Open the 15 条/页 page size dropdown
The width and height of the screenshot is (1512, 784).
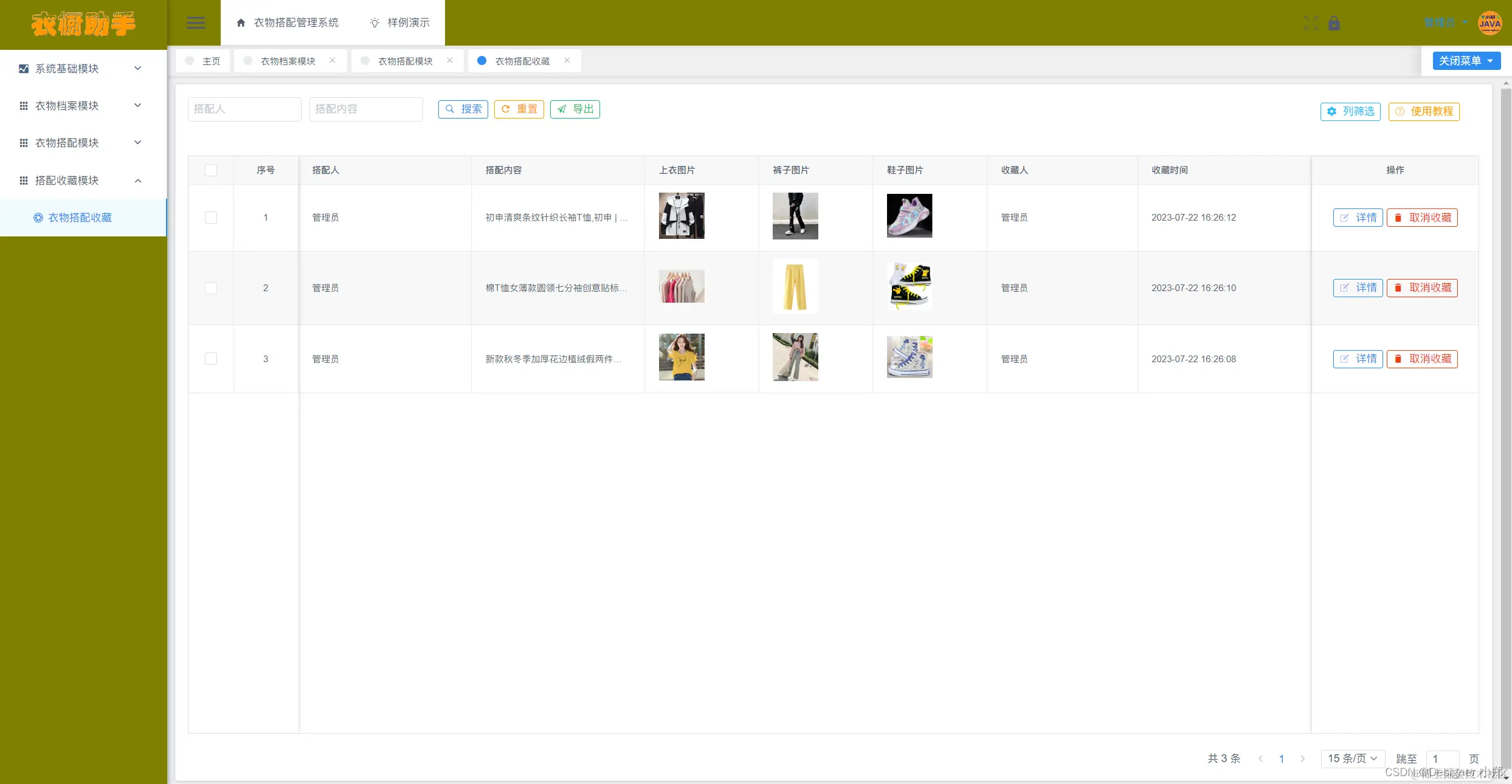click(1352, 758)
